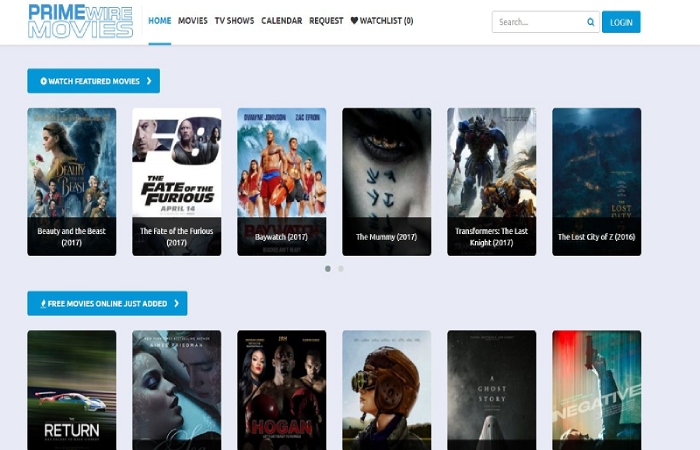Open Beauty and the Beast poster

click(x=72, y=181)
